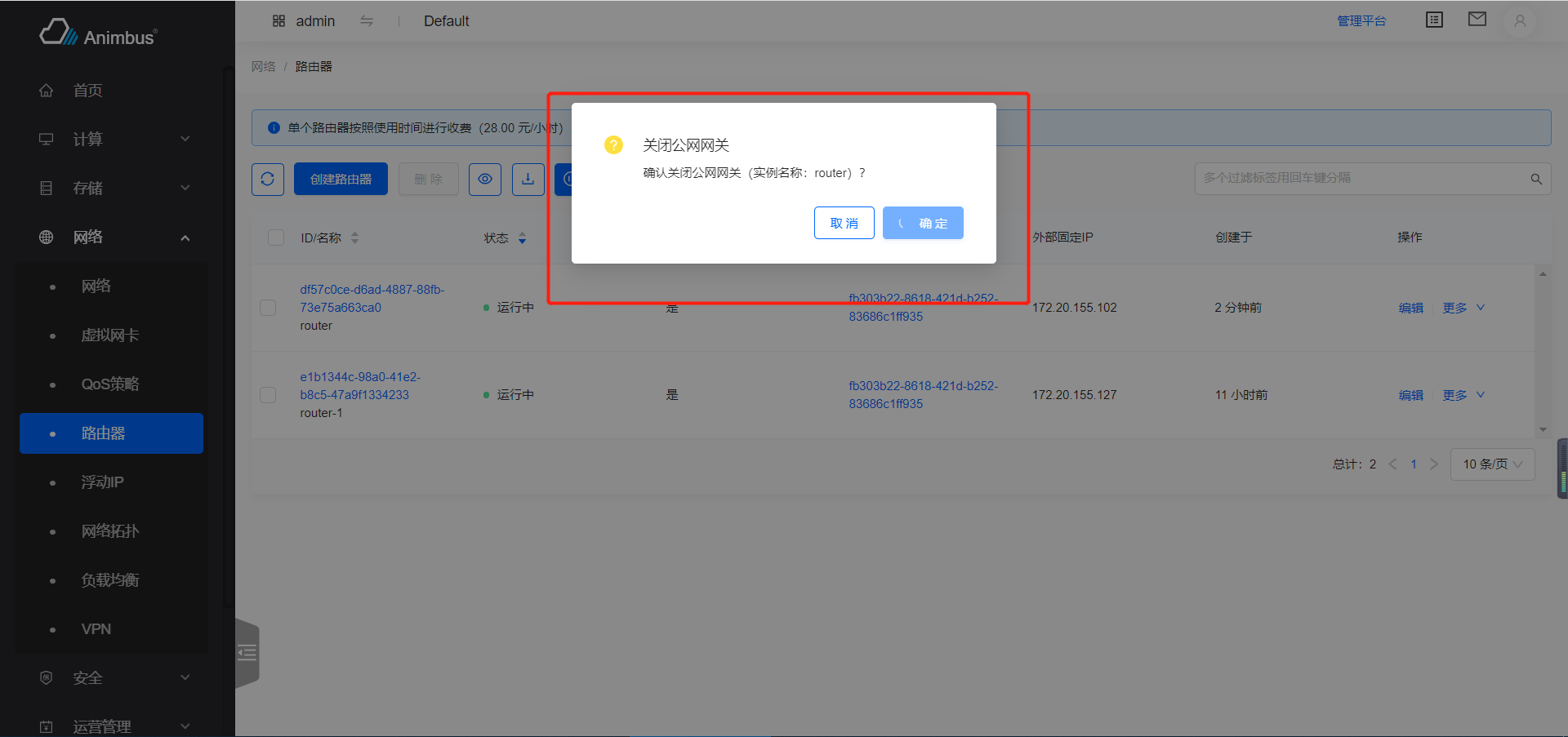Viewport: 1568px width, 737px height.
Task: Click the refresh routers list icon
Action: [267, 179]
